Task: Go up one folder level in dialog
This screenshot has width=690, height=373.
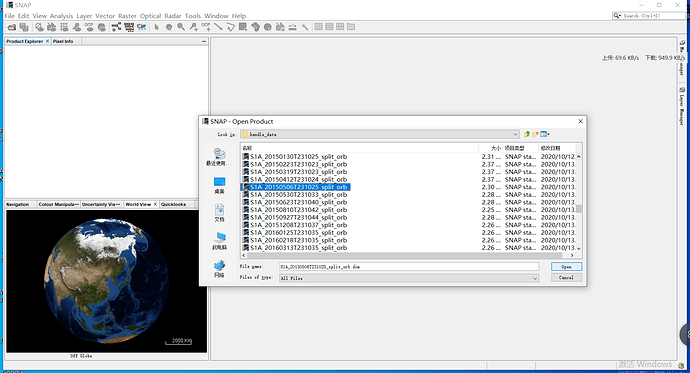Action: coord(527,134)
